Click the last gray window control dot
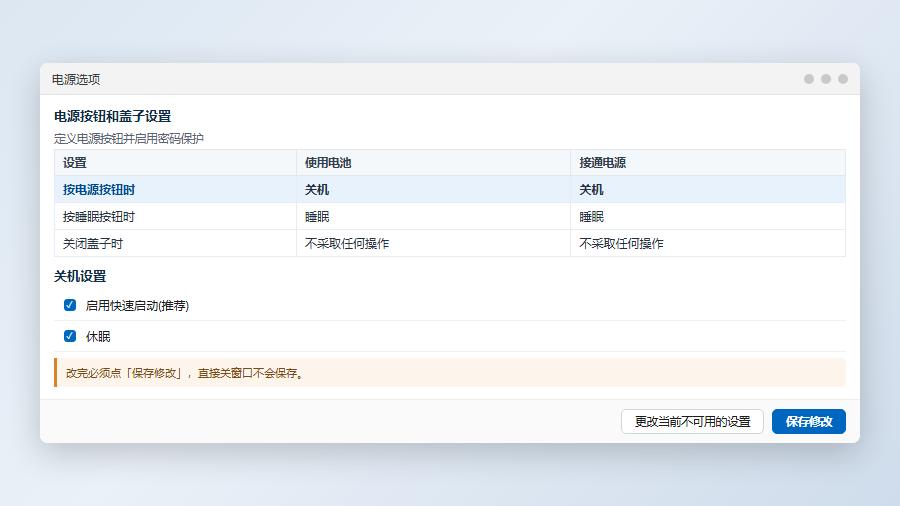The image size is (900, 506). click(843, 79)
